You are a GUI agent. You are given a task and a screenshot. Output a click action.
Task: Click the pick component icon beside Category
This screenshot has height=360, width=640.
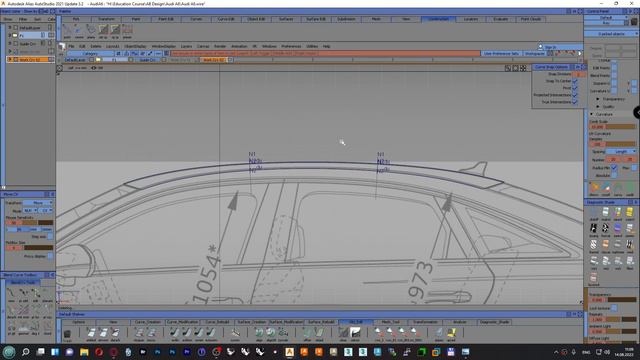coord(118,53)
